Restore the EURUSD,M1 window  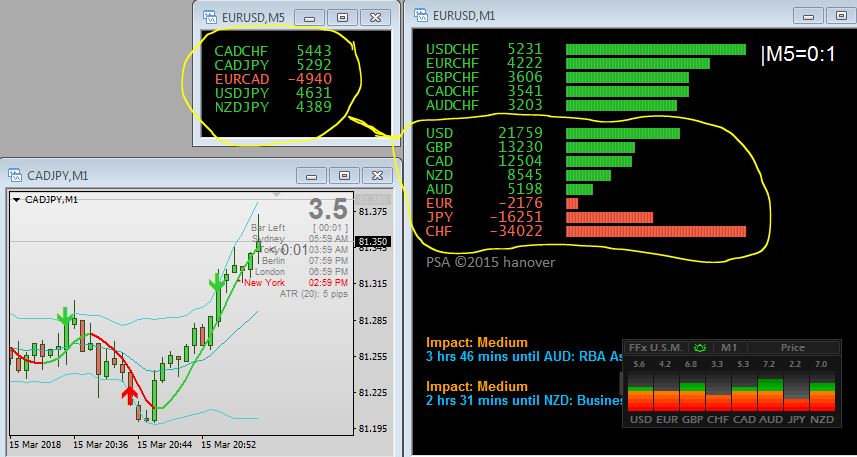(842, 15)
